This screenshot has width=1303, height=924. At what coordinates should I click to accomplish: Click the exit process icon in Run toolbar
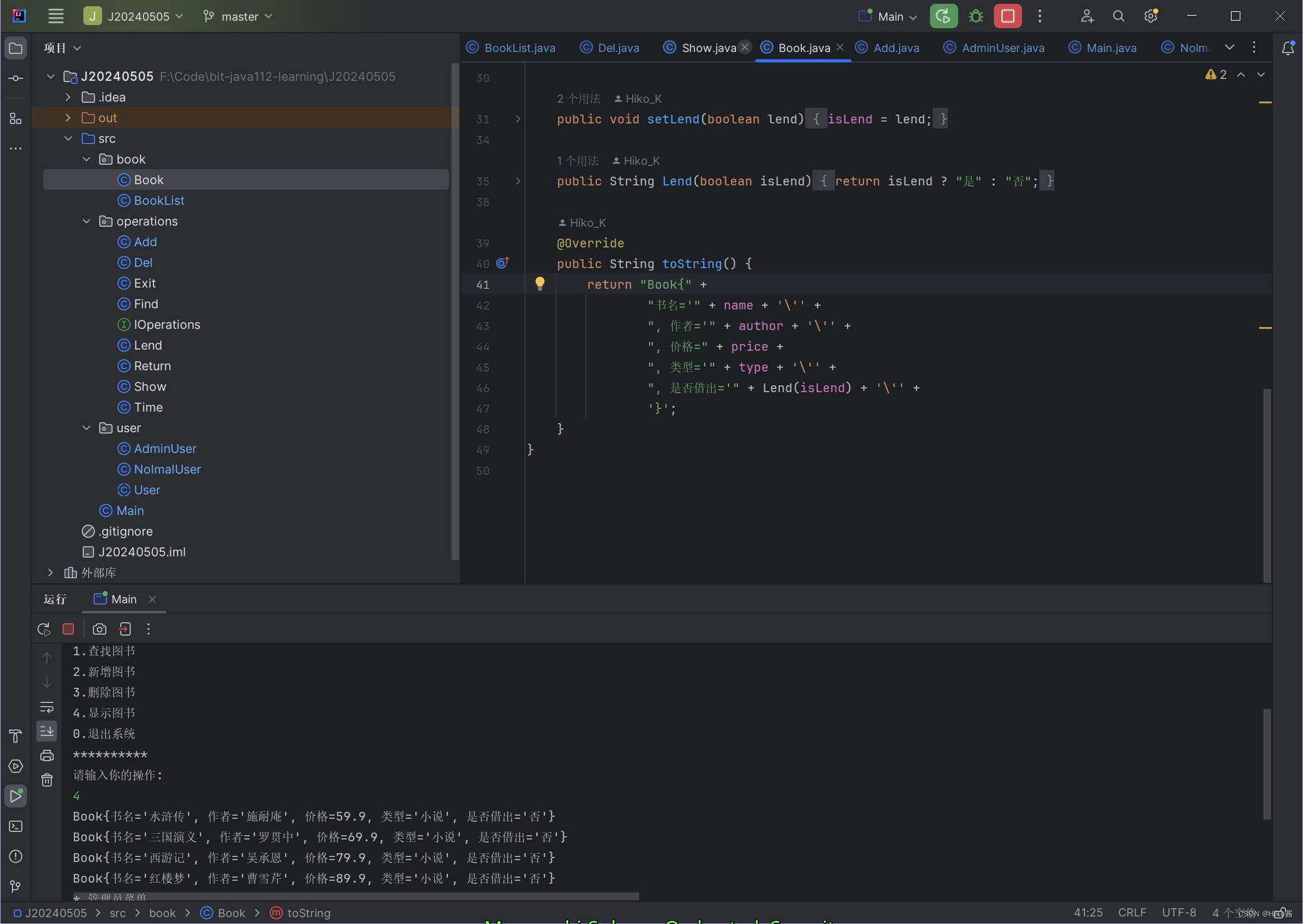coord(125,629)
